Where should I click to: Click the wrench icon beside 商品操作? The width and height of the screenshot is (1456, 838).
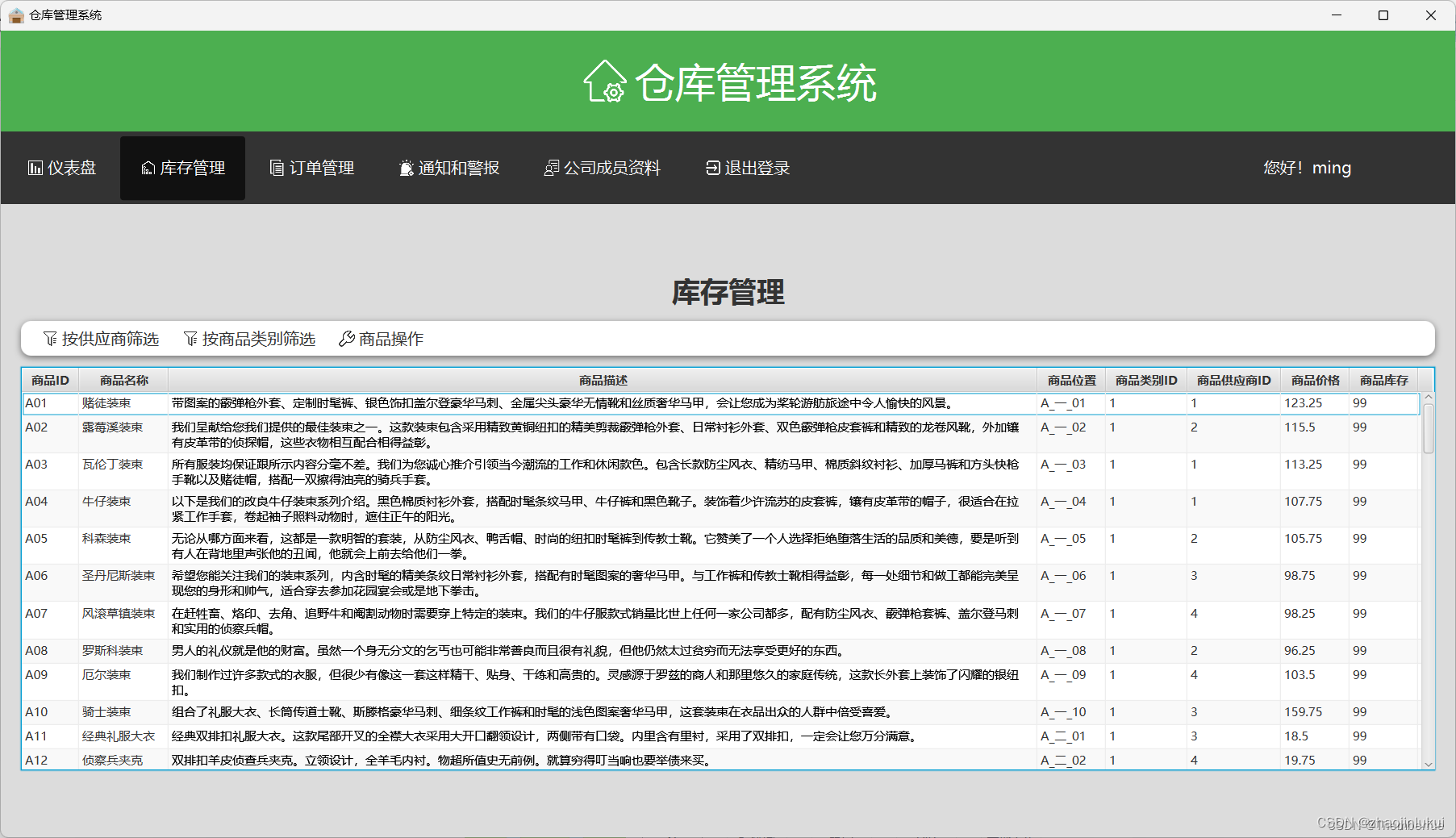coord(347,339)
